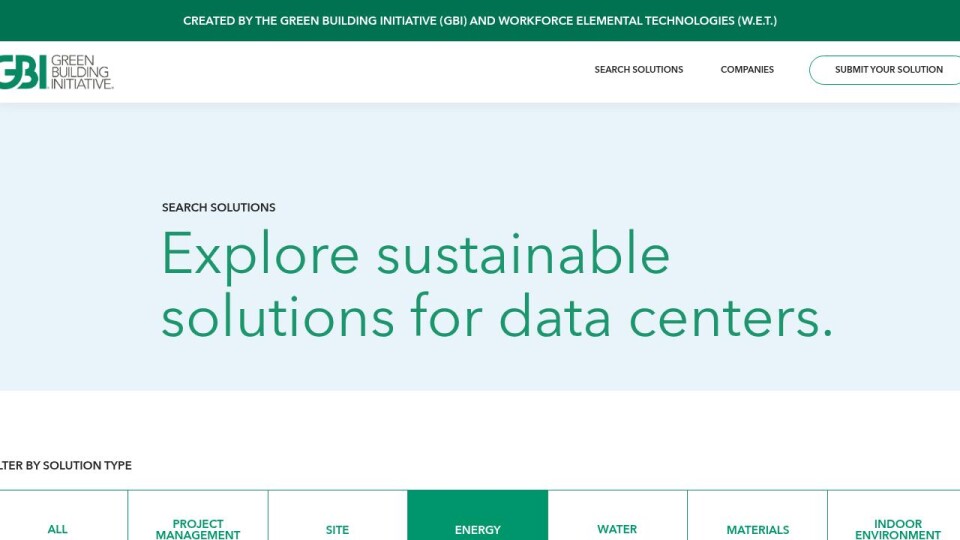
Task: Select the All solution type filter
Action: (x=58, y=529)
